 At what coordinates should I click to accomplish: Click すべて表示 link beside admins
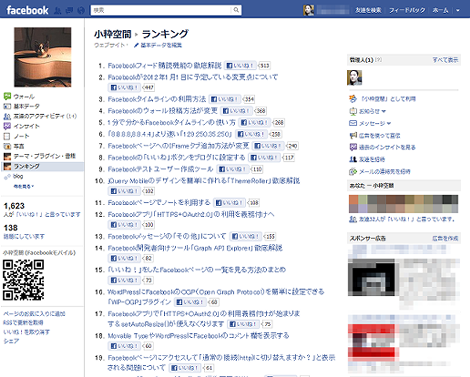[x=445, y=60]
